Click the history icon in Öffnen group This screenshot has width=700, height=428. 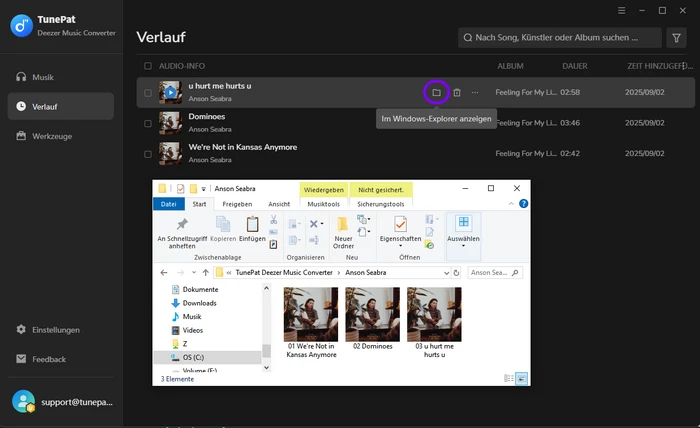click(x=429, y=245)
